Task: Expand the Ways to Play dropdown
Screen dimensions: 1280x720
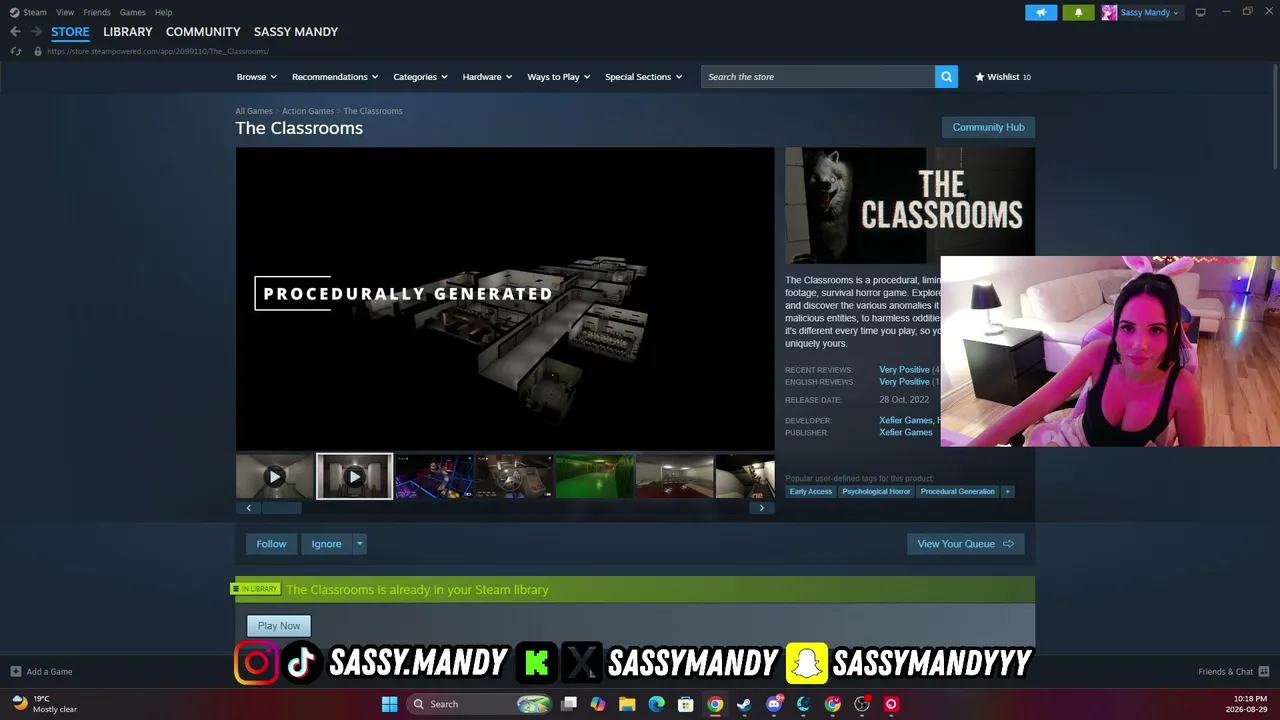Action: (x=559, y=77)
